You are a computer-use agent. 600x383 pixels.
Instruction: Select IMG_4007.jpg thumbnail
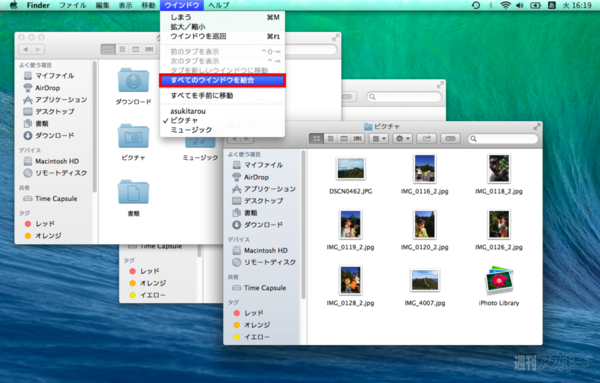[425, 280]
